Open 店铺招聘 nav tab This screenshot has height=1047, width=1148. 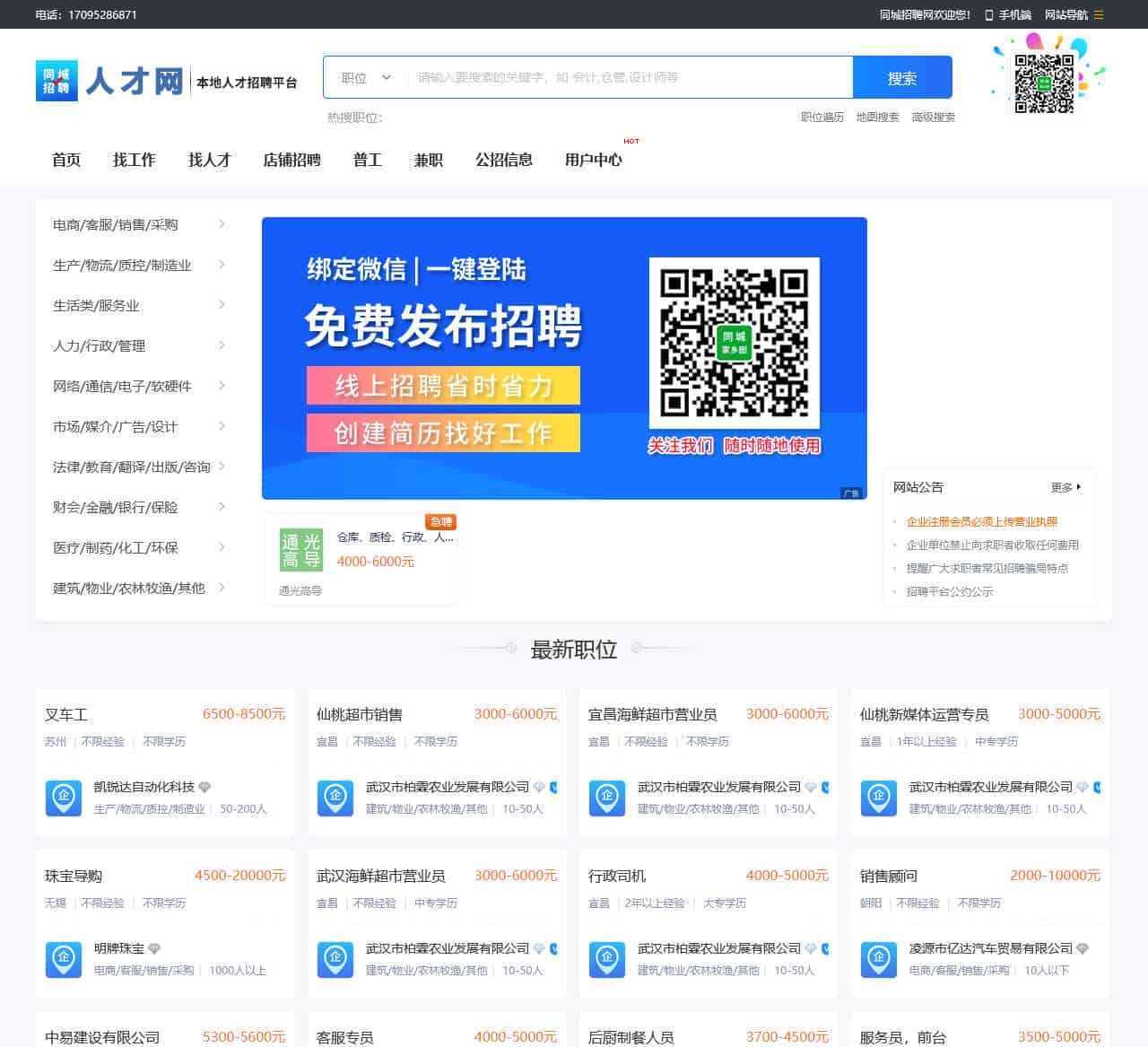pos(292,160)
